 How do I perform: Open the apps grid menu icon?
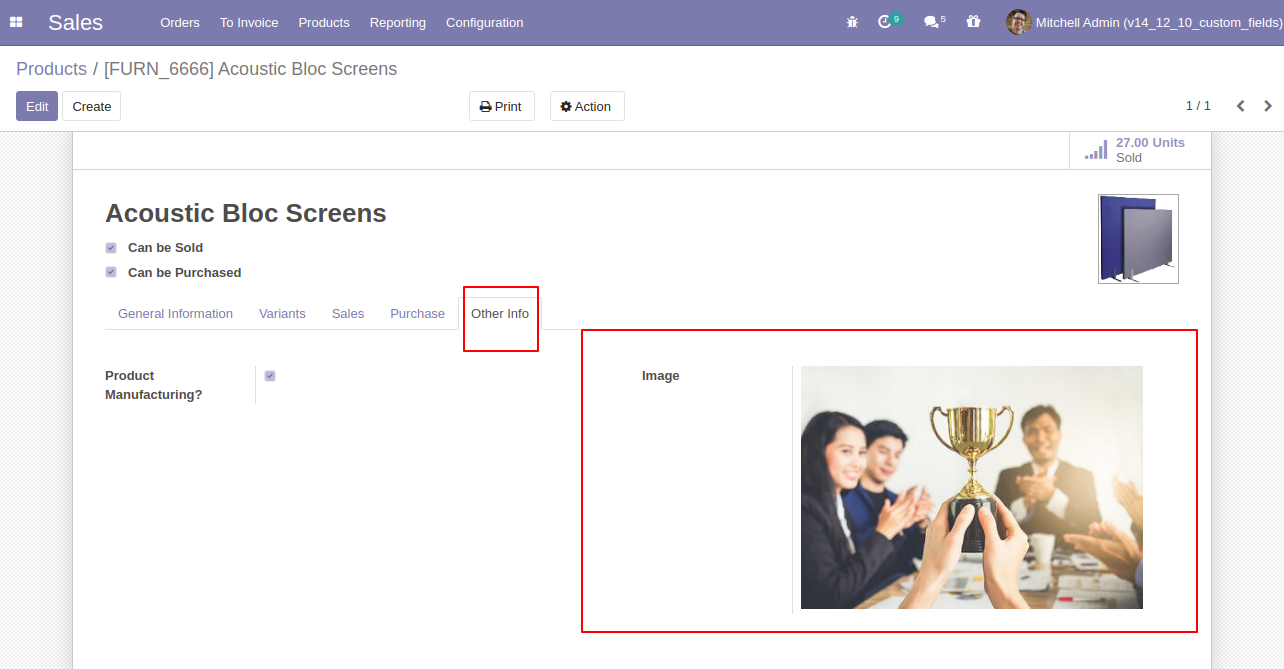click(16, 22)
